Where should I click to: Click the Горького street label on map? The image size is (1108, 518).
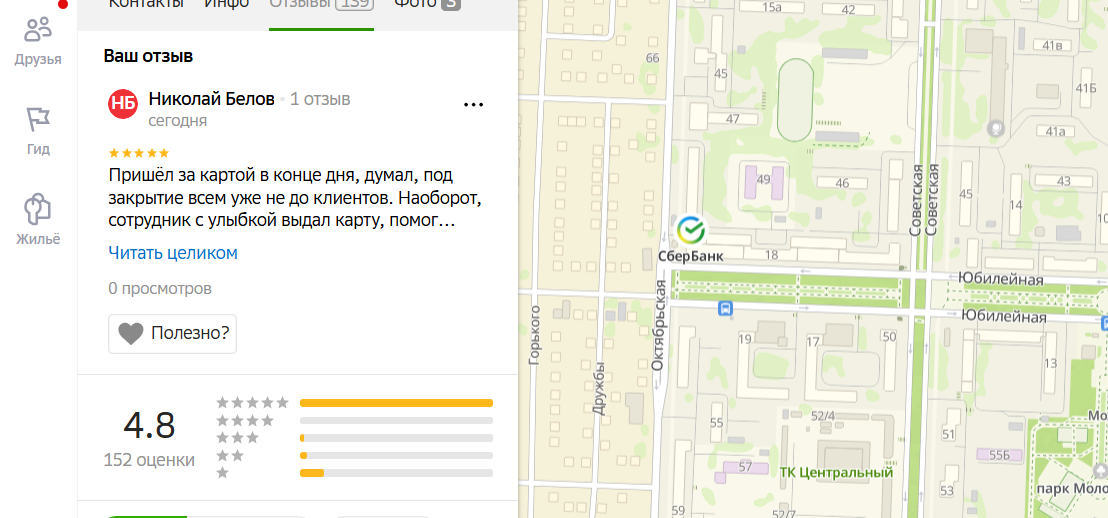click(x=534, y=335)
